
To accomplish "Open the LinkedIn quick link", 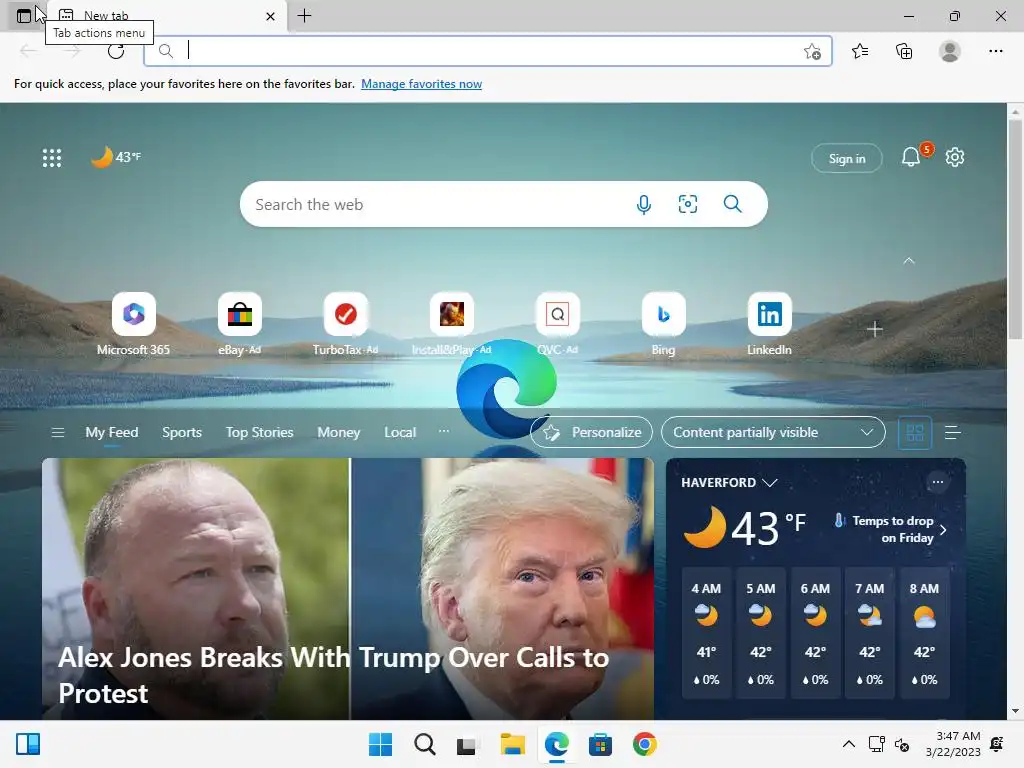I will [x=769, y=324].
